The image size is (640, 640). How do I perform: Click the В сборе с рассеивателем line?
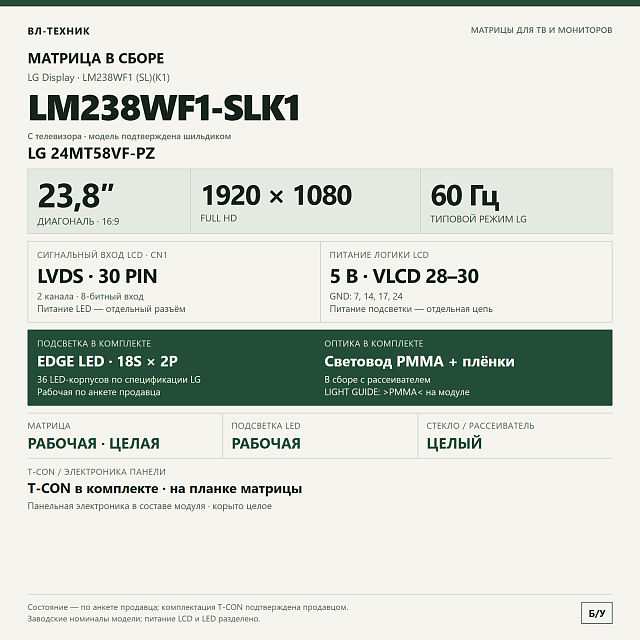[x=377, y=380]
